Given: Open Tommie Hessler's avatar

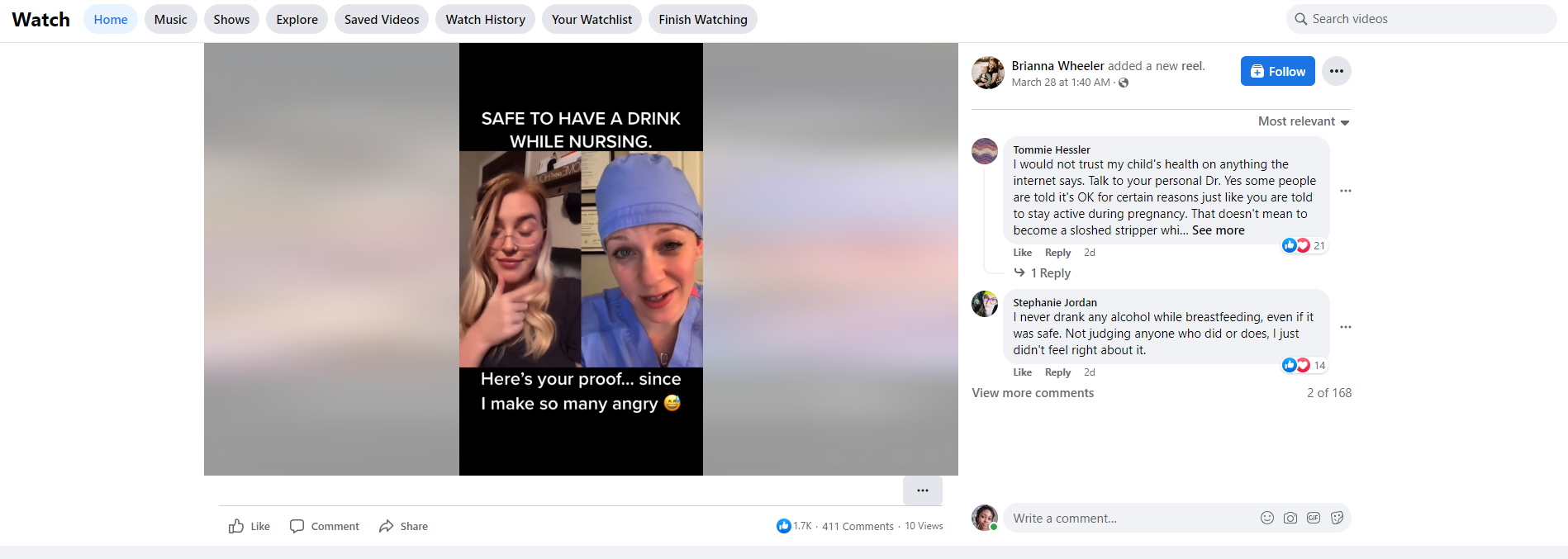Looking at the screenshot, I should click(985, 151).
